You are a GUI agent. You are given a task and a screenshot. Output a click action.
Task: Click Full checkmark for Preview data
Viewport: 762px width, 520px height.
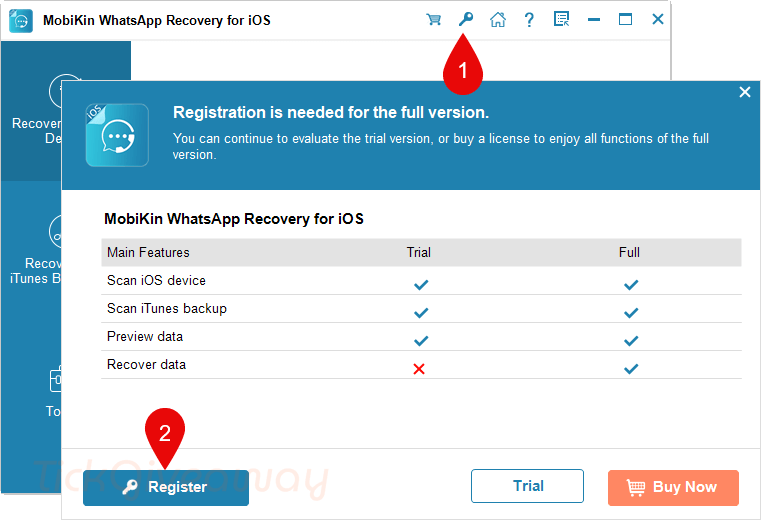tap(631, 341)
